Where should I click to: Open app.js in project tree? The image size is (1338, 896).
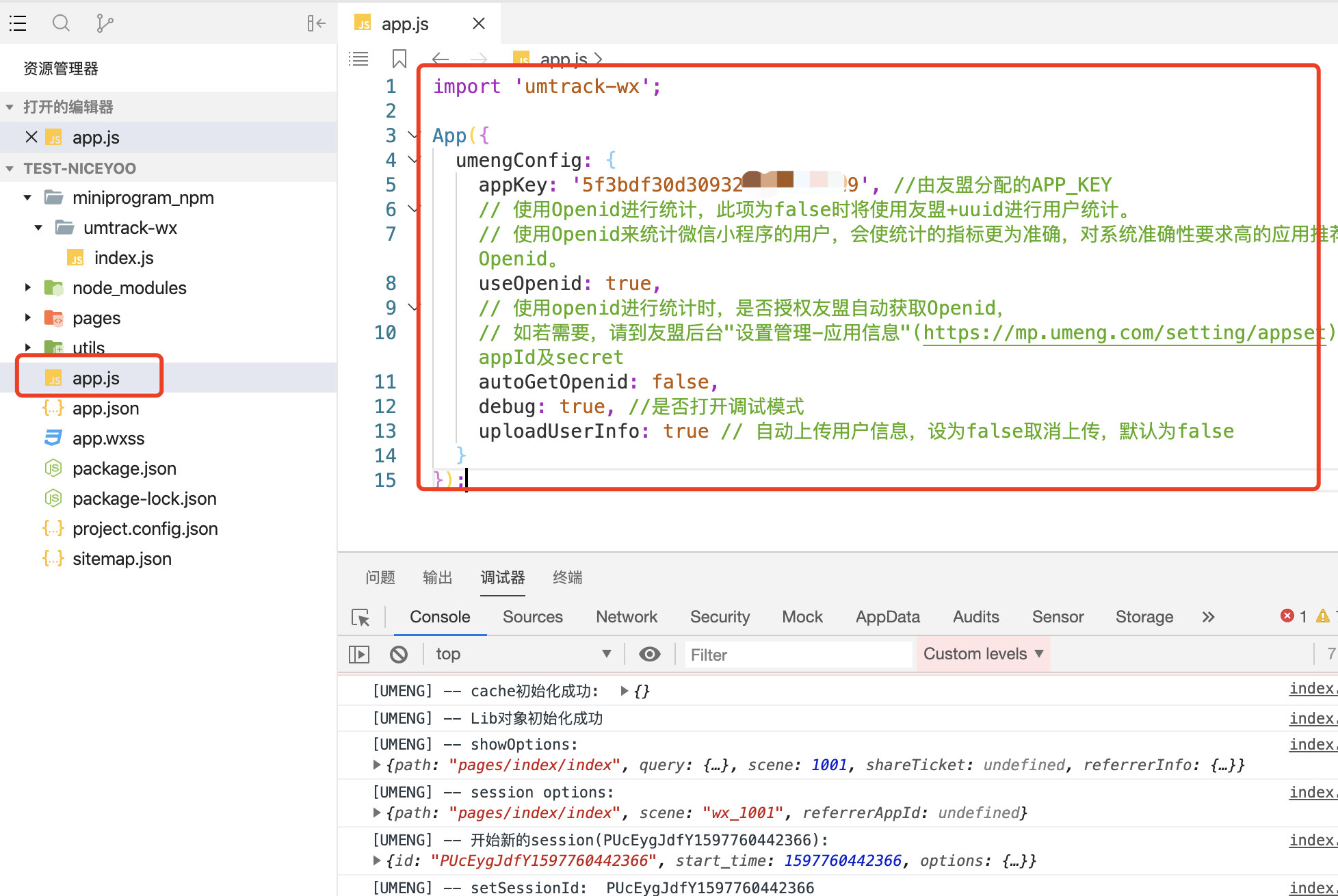pyautogui.click(x=96, y=378)
